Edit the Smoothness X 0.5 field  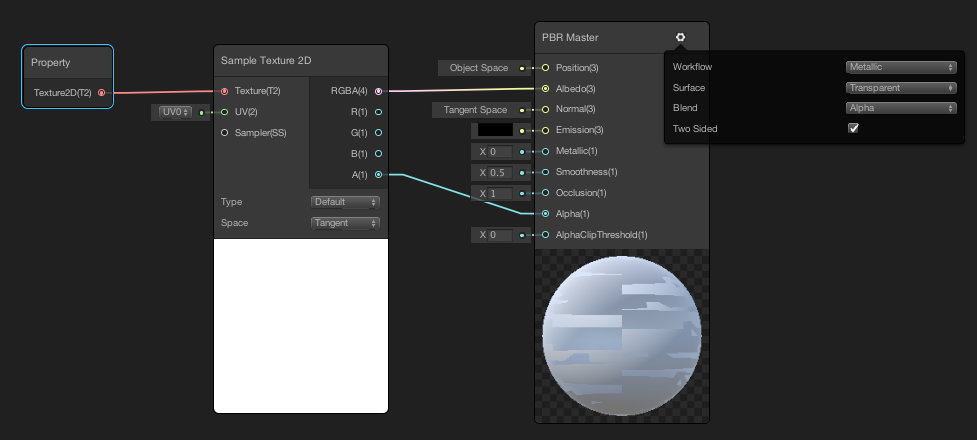[500, 173]
